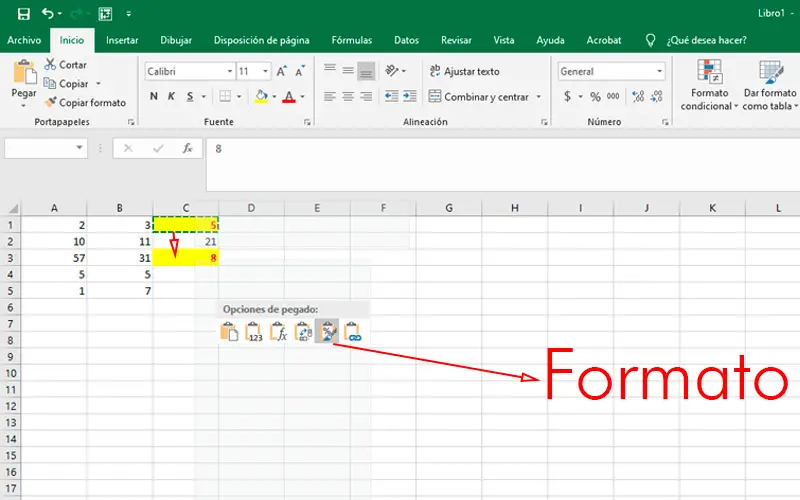Open the Portapapeles dialog launcher
The height and width of the screenshot is (500, 800).
tap(131, 122)
